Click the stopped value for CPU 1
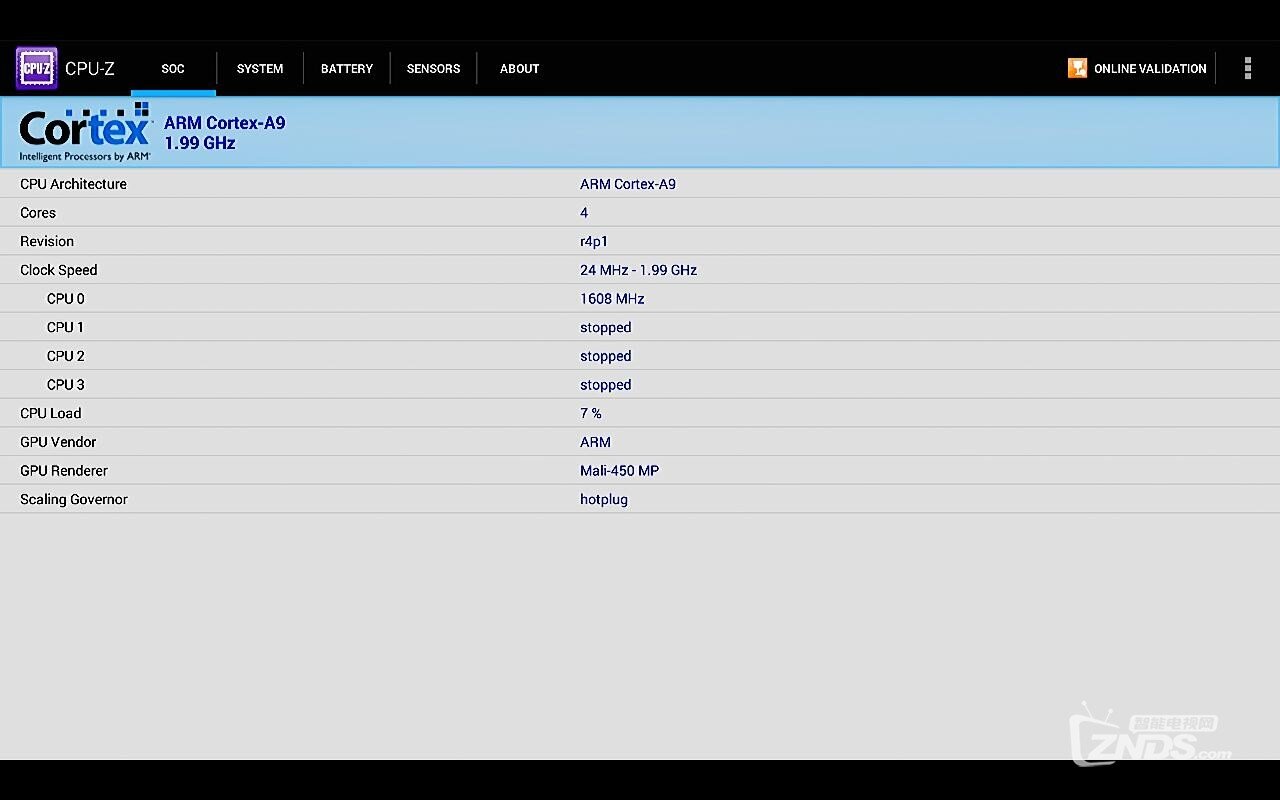 [606, 327]
